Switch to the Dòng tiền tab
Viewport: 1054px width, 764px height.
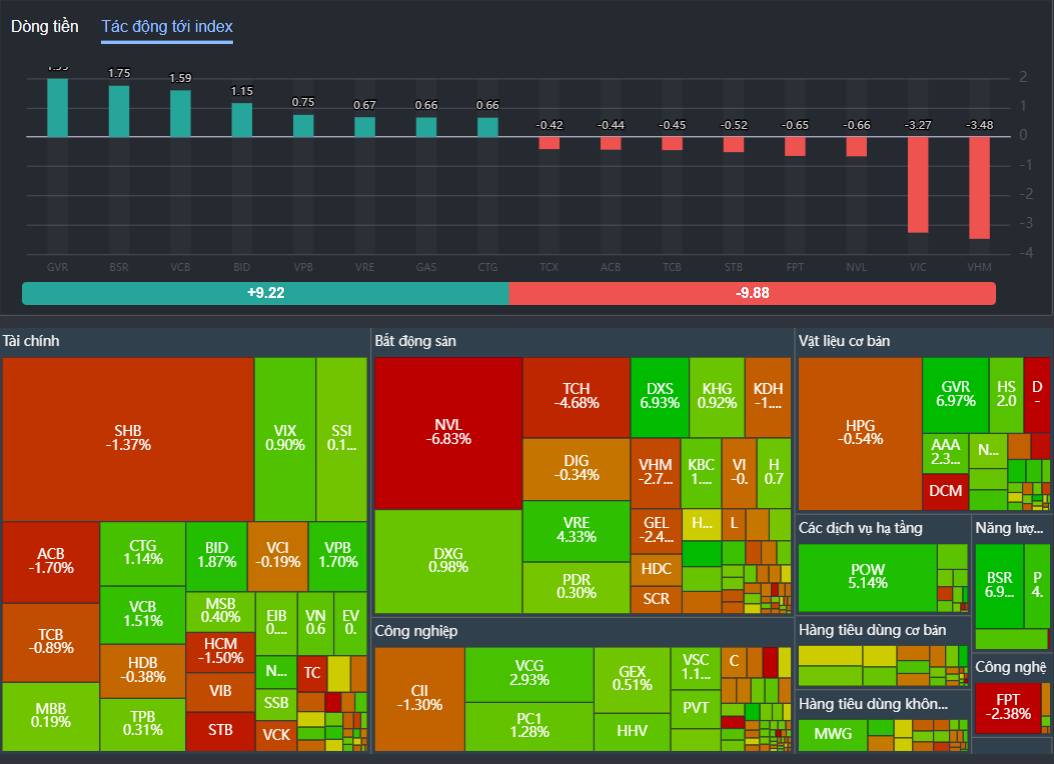[44, 26]
